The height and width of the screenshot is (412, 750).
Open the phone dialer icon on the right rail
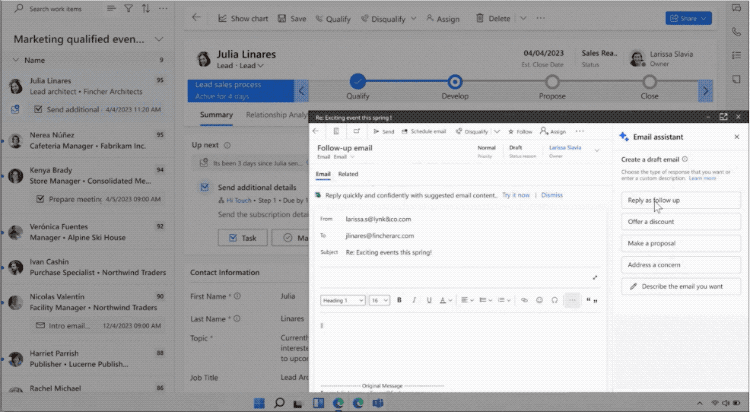(x=736, y=32)
